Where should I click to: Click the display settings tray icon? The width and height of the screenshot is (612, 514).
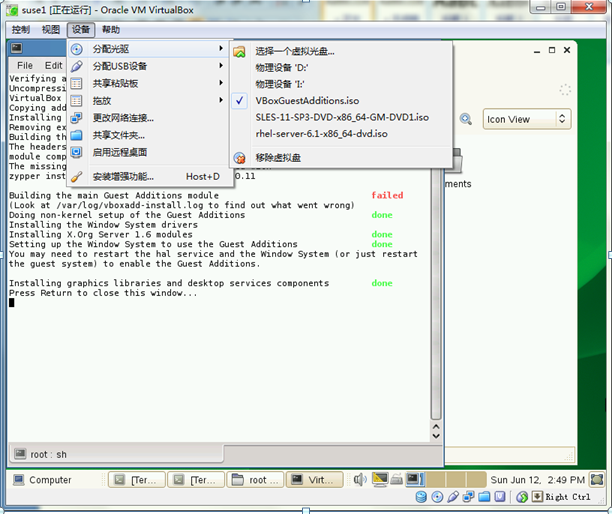pyautogui.click(x=380, y=479)
